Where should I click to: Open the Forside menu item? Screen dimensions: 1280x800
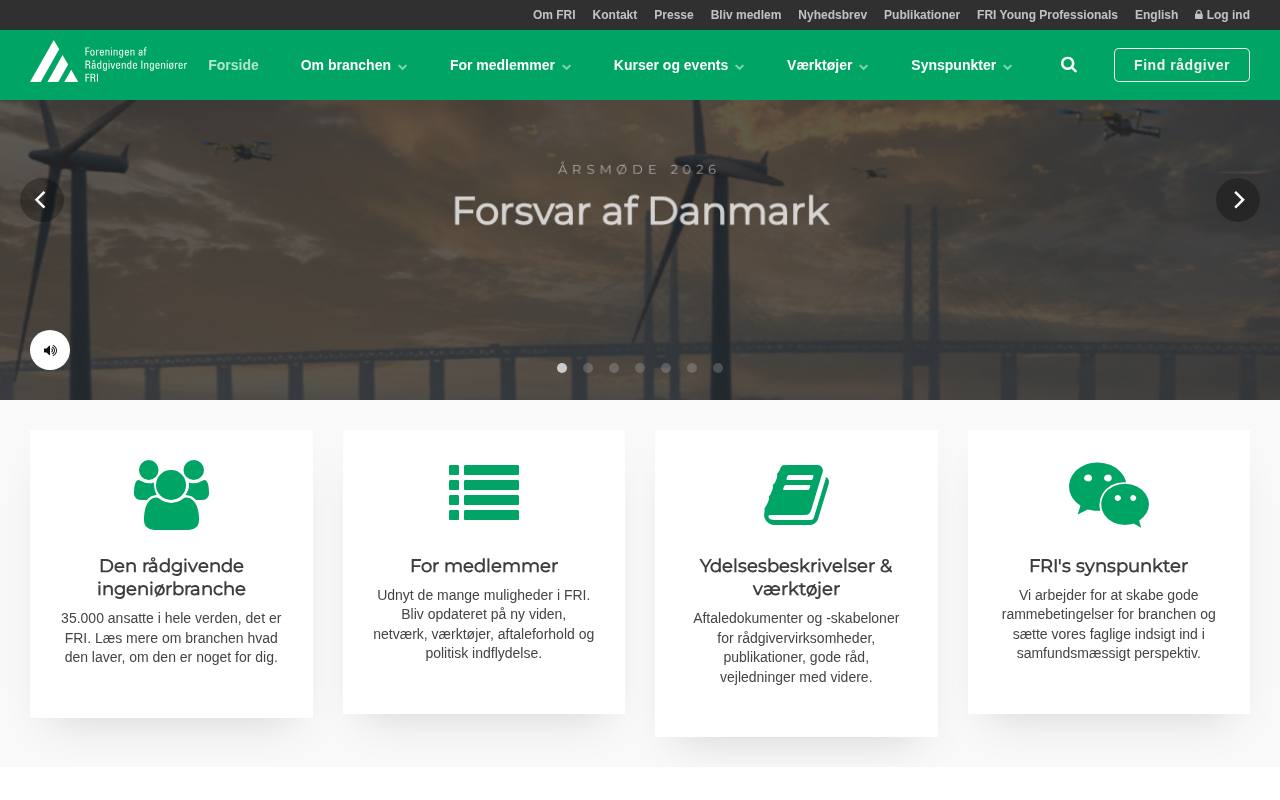233,65
